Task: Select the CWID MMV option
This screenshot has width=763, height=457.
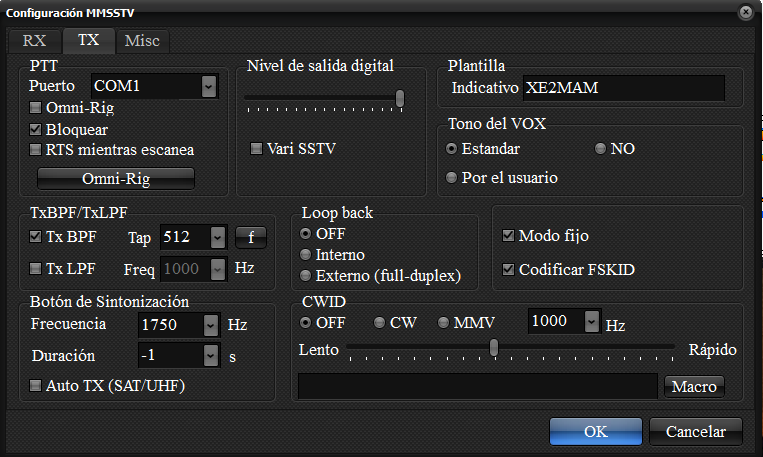Action: coord(443,323)
